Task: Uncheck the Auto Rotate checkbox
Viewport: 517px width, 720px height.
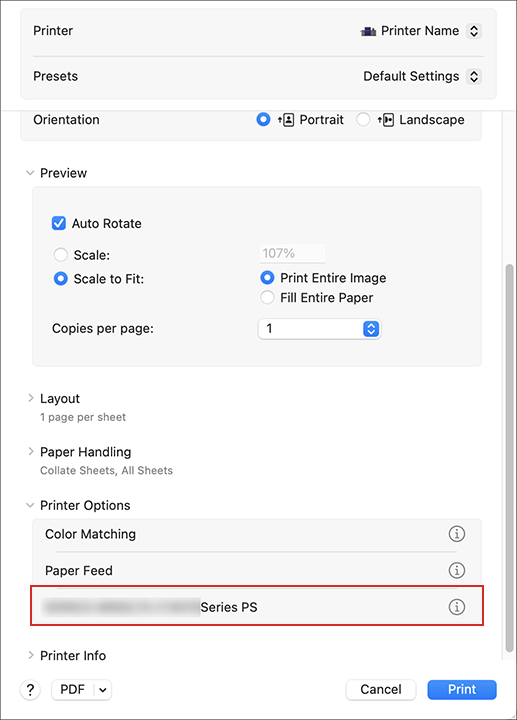Action: (x=59, y=223)
